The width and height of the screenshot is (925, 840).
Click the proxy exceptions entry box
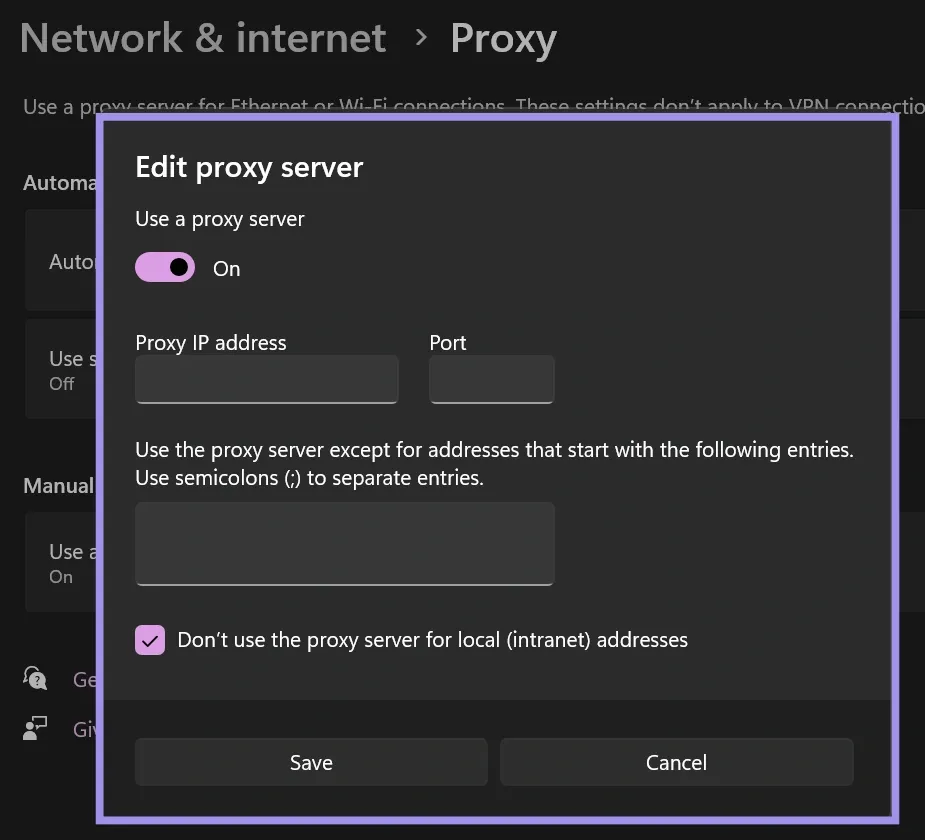(x=344, y=542)
